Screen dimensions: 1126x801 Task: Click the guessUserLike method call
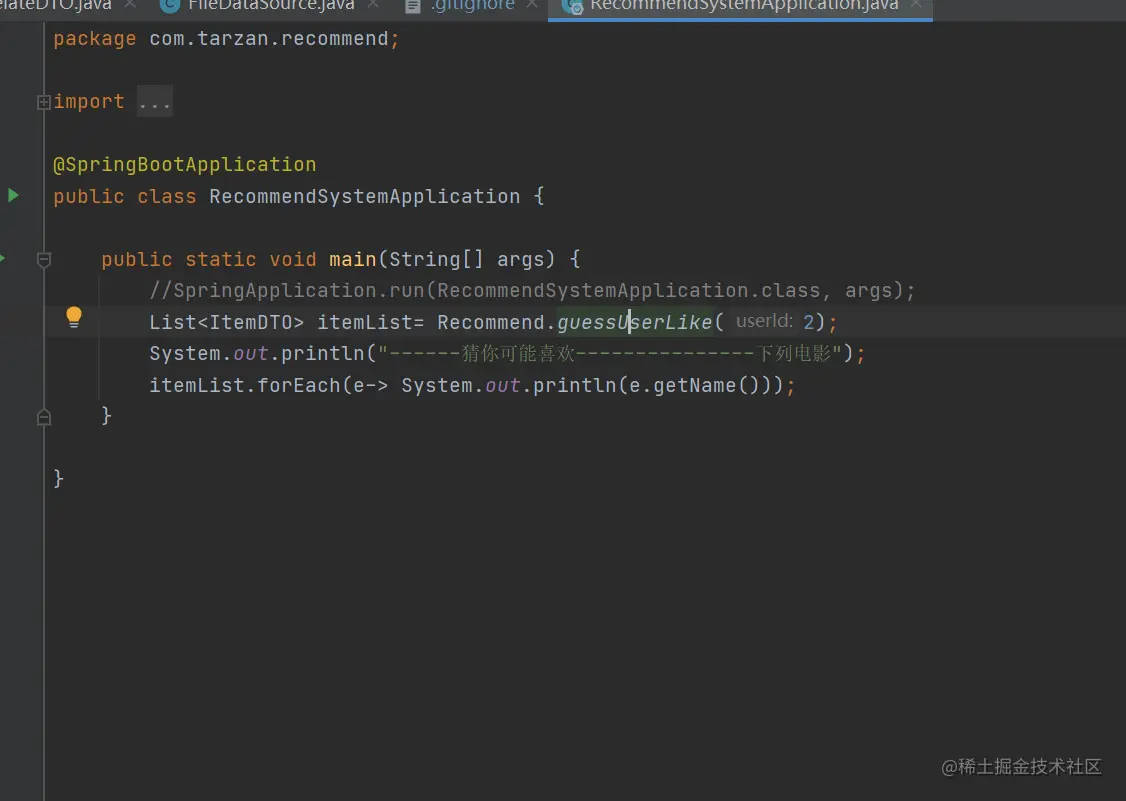635,322
